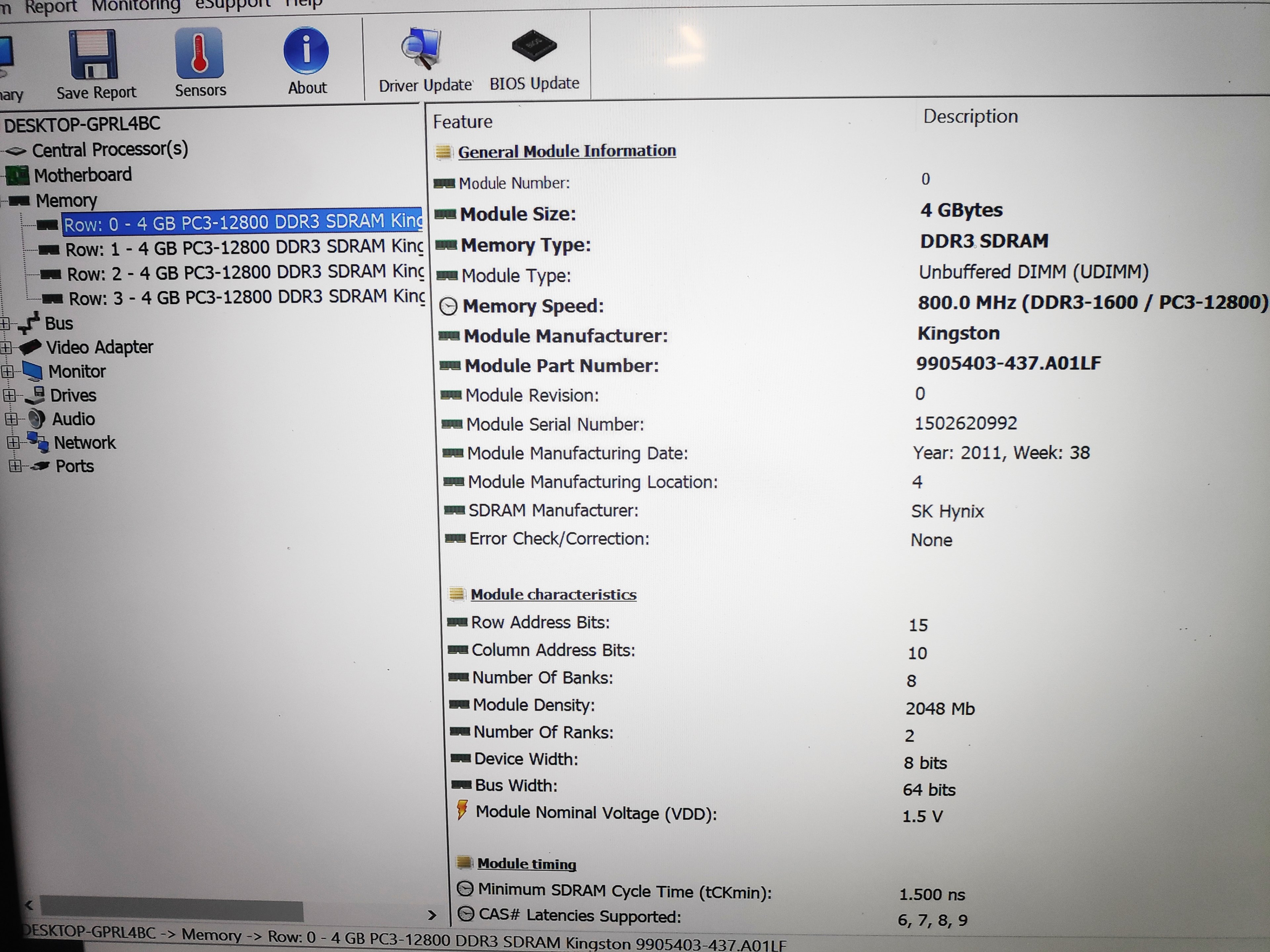This screenshot has height=952, width=1270.
Task: Expand the Drives tree node
Action: pyautogui.click(x=9, y=395)
